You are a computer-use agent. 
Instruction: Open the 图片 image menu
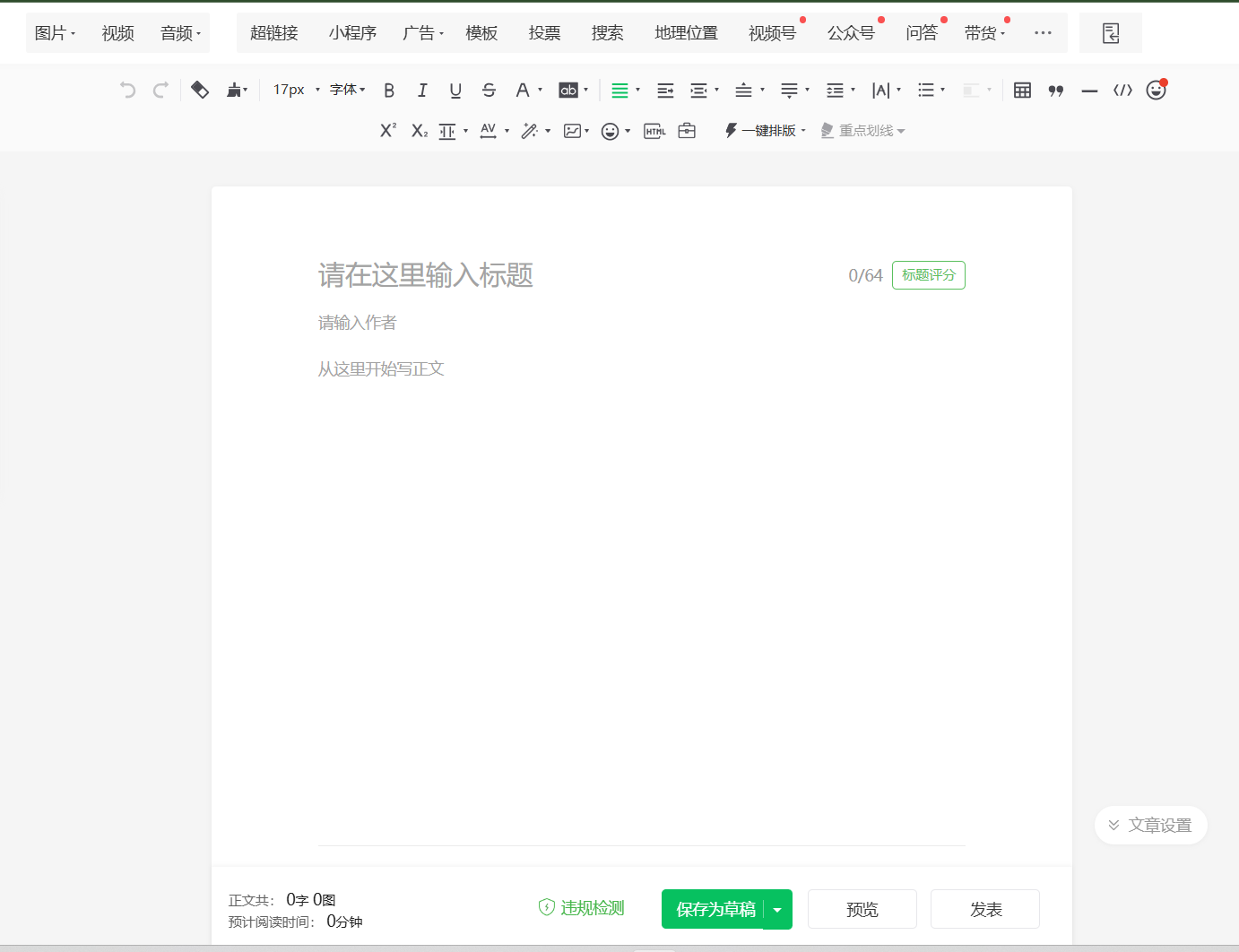55,33
